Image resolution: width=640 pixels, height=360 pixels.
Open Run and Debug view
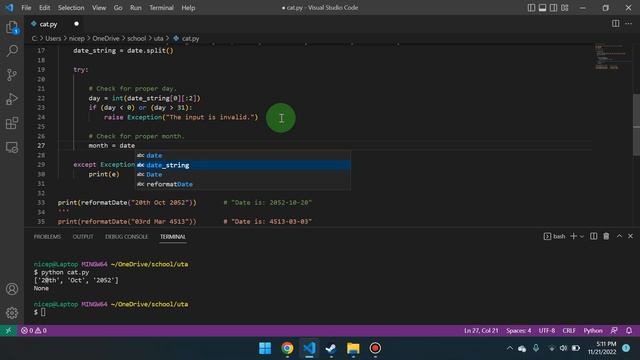tap(12, 99)
